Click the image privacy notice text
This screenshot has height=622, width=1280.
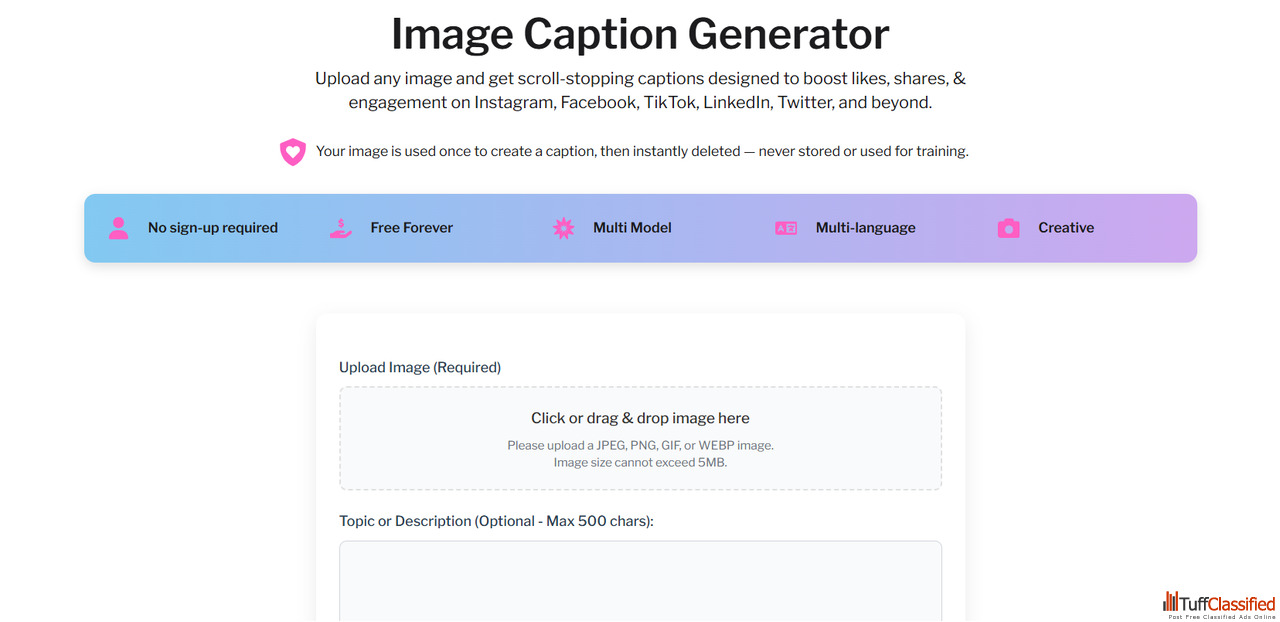click(x=642, y=152)
